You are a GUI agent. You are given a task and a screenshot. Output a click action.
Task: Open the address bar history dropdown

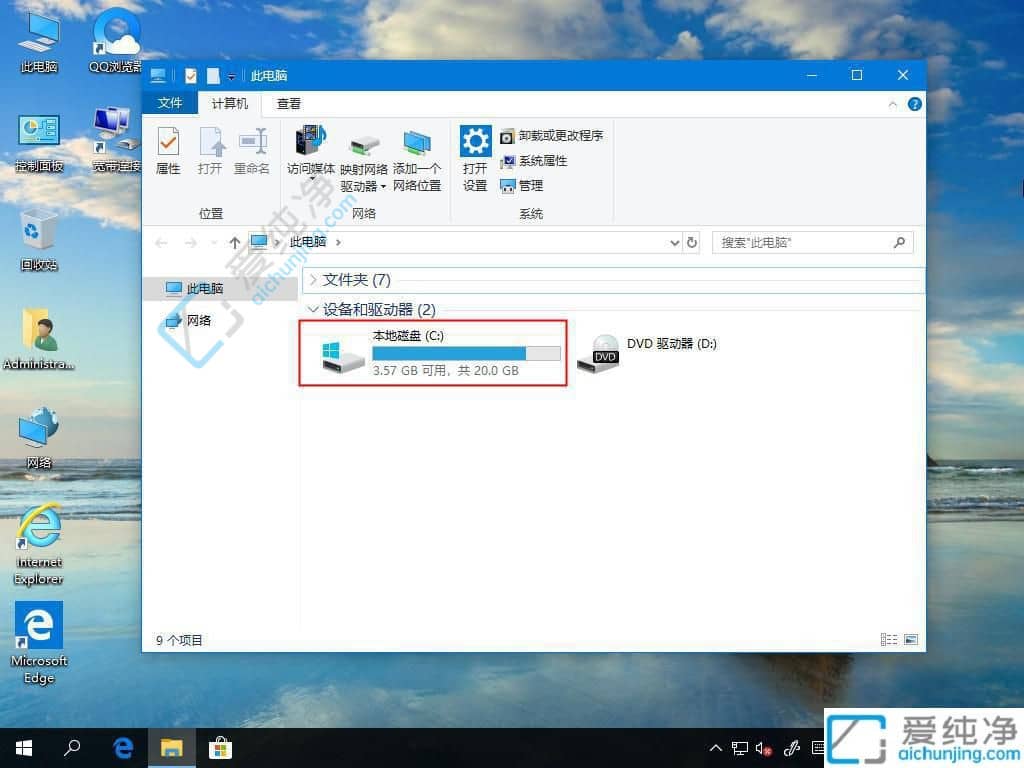pos(674,242)
